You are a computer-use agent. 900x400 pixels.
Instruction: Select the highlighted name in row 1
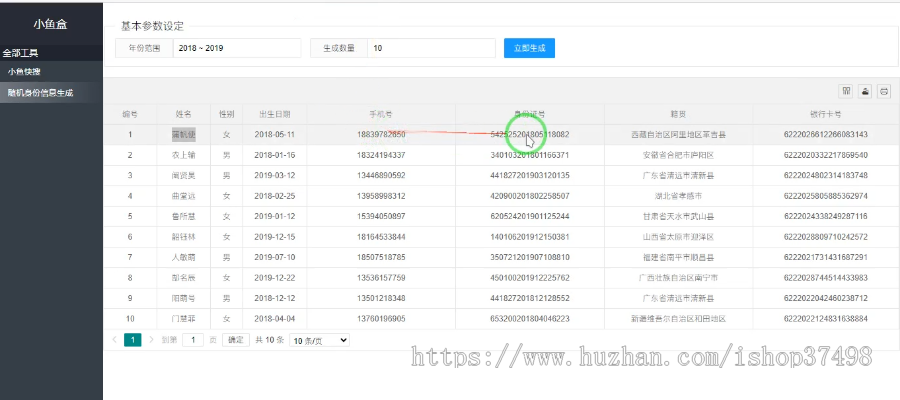point(184,135)
